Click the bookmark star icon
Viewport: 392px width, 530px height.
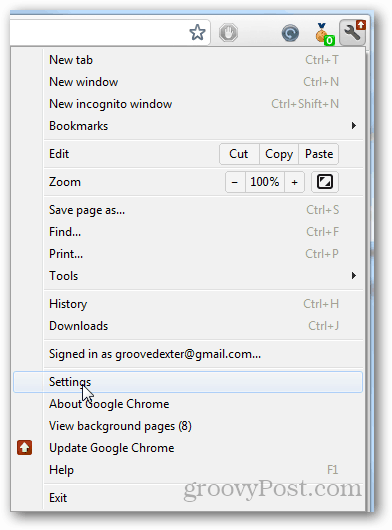coord(197,32)
